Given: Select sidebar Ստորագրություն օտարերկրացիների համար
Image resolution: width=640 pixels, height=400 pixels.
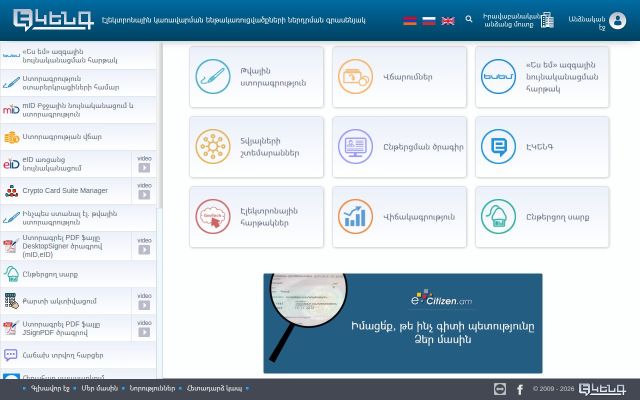Looking at the screenshot, I should 78,83.
